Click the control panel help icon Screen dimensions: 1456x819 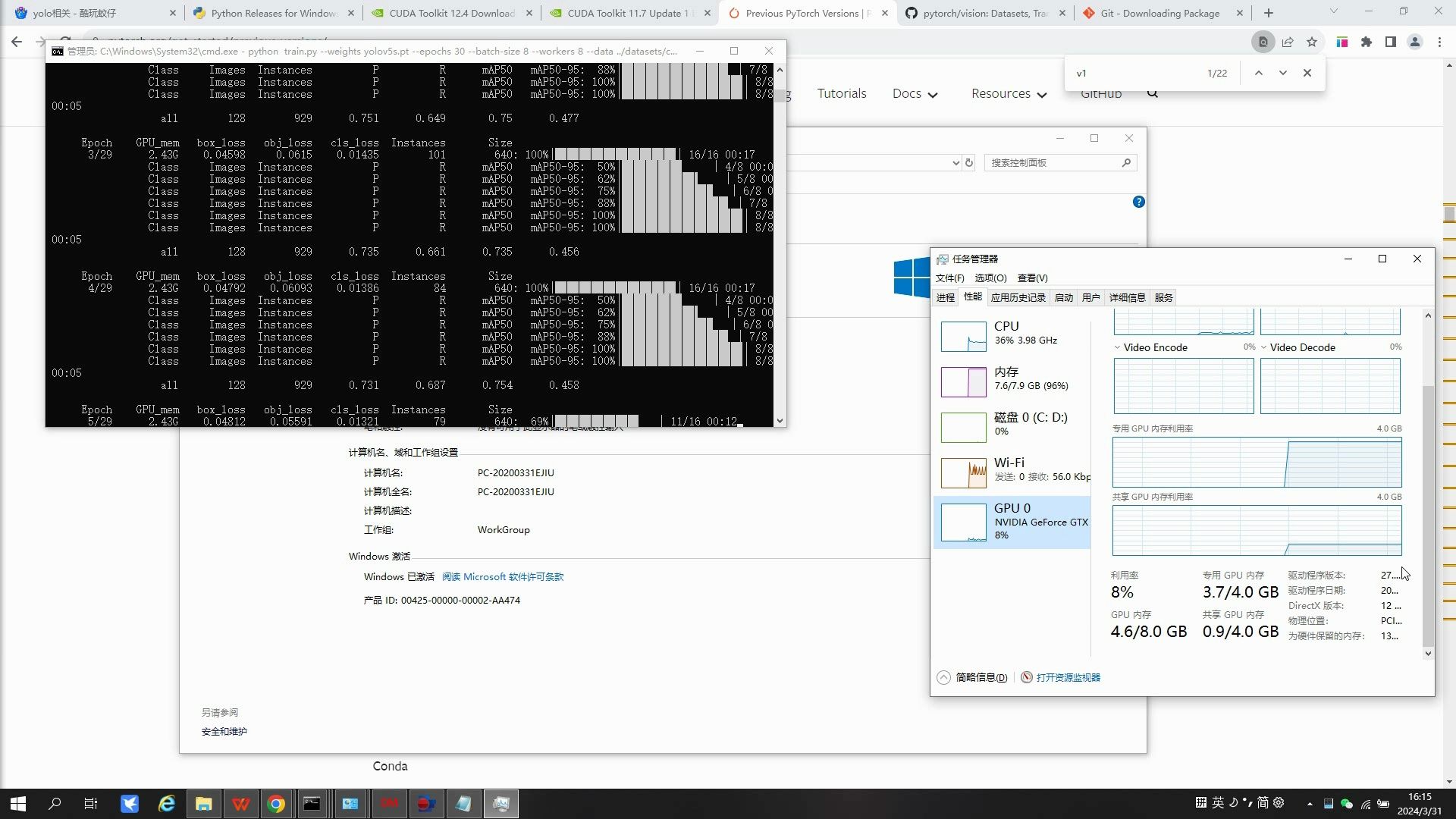click(x=1138, y=202)
